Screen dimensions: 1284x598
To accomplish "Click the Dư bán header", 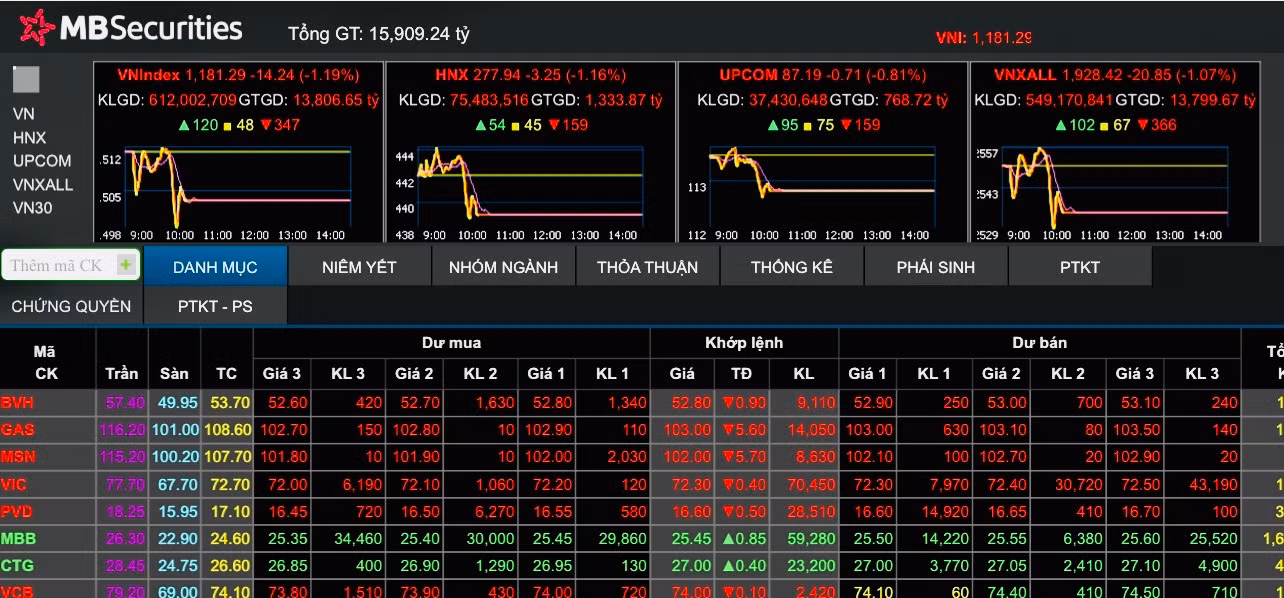I will point(1039,343).
